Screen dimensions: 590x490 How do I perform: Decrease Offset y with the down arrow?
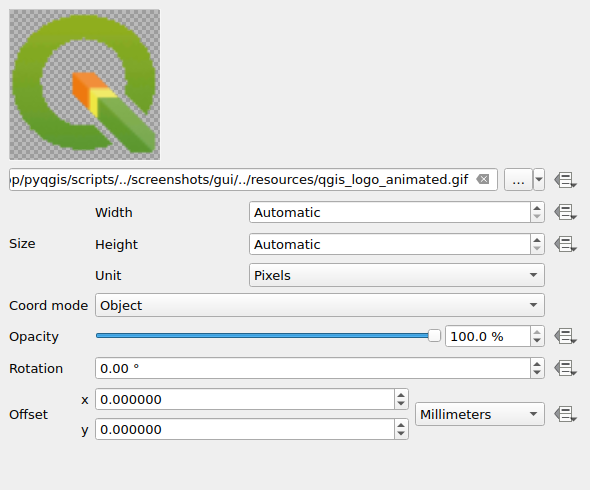click(401, 434)
